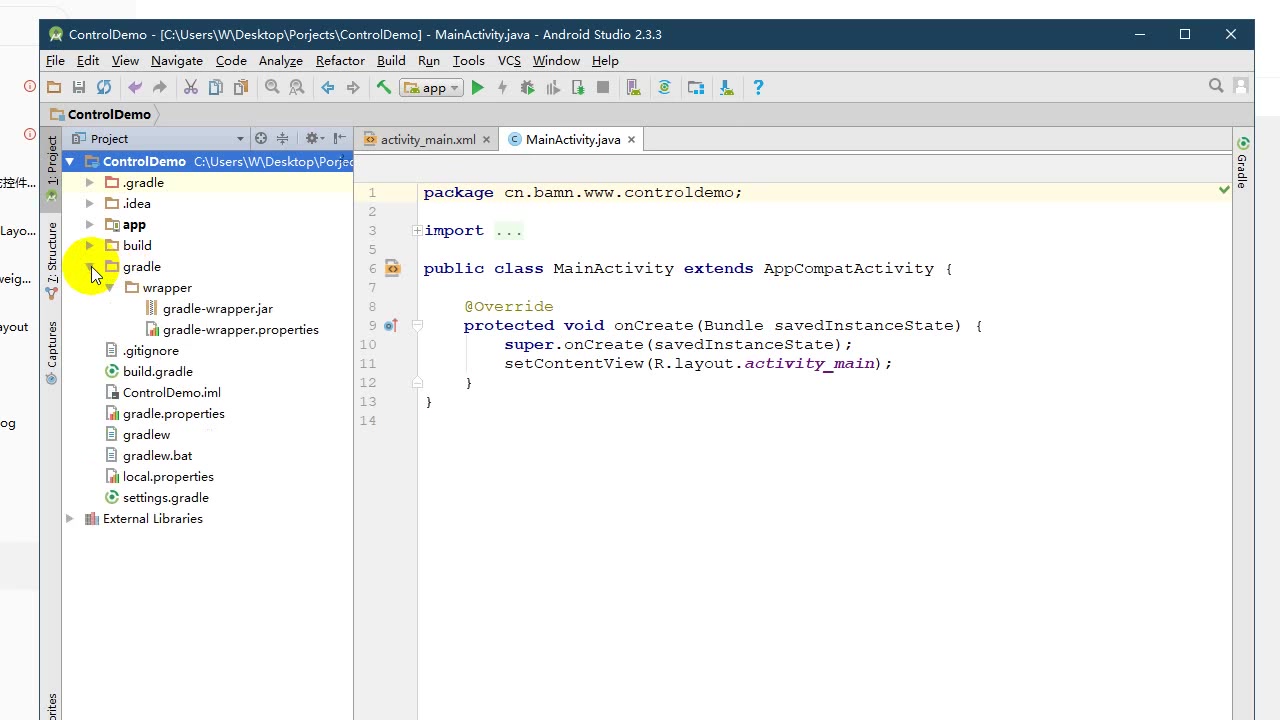This screenshot has width=1280, height=720.
Task: Click the Make Project hammer icon
Action: click(x=384, y=88)
